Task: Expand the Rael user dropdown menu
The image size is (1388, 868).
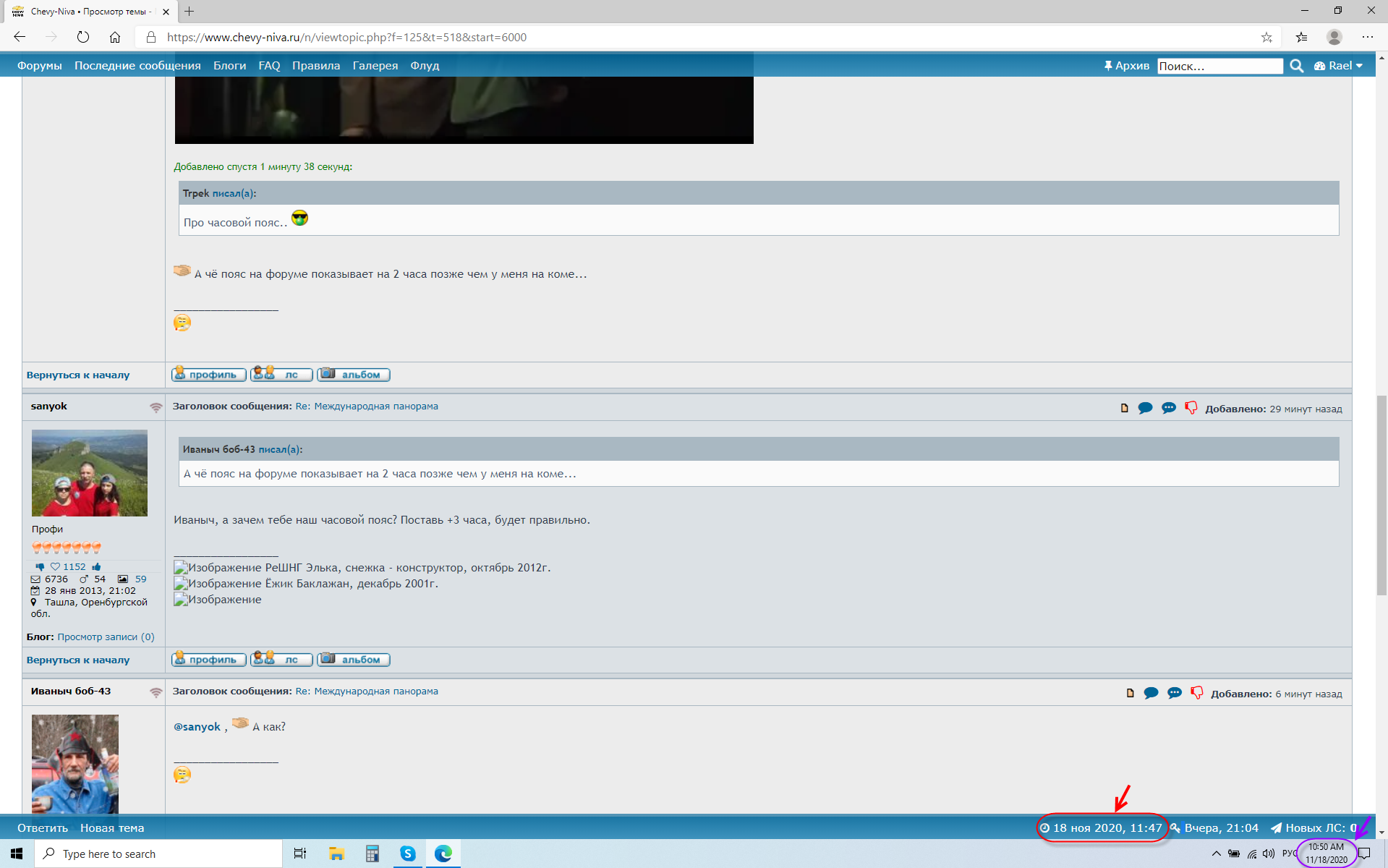Action: 1338,66
